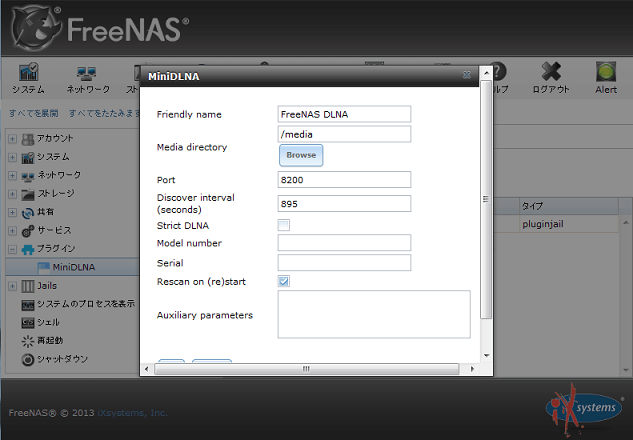
Task: Expand the アカウント tree node
Action: tap(13, 139)
